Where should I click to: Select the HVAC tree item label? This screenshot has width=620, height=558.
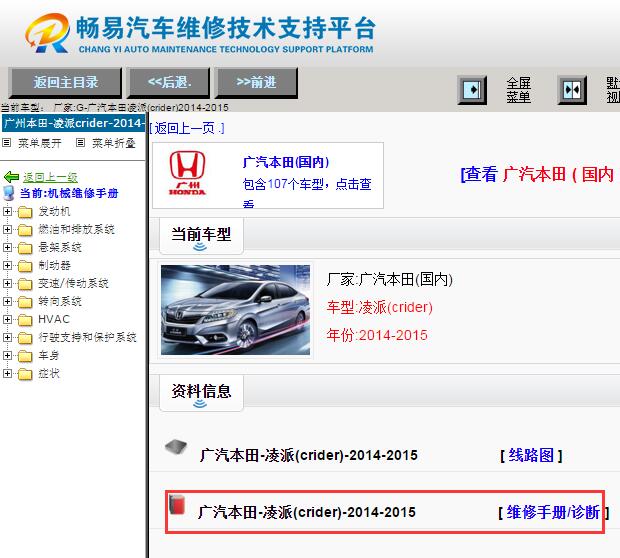pos(54,319)
